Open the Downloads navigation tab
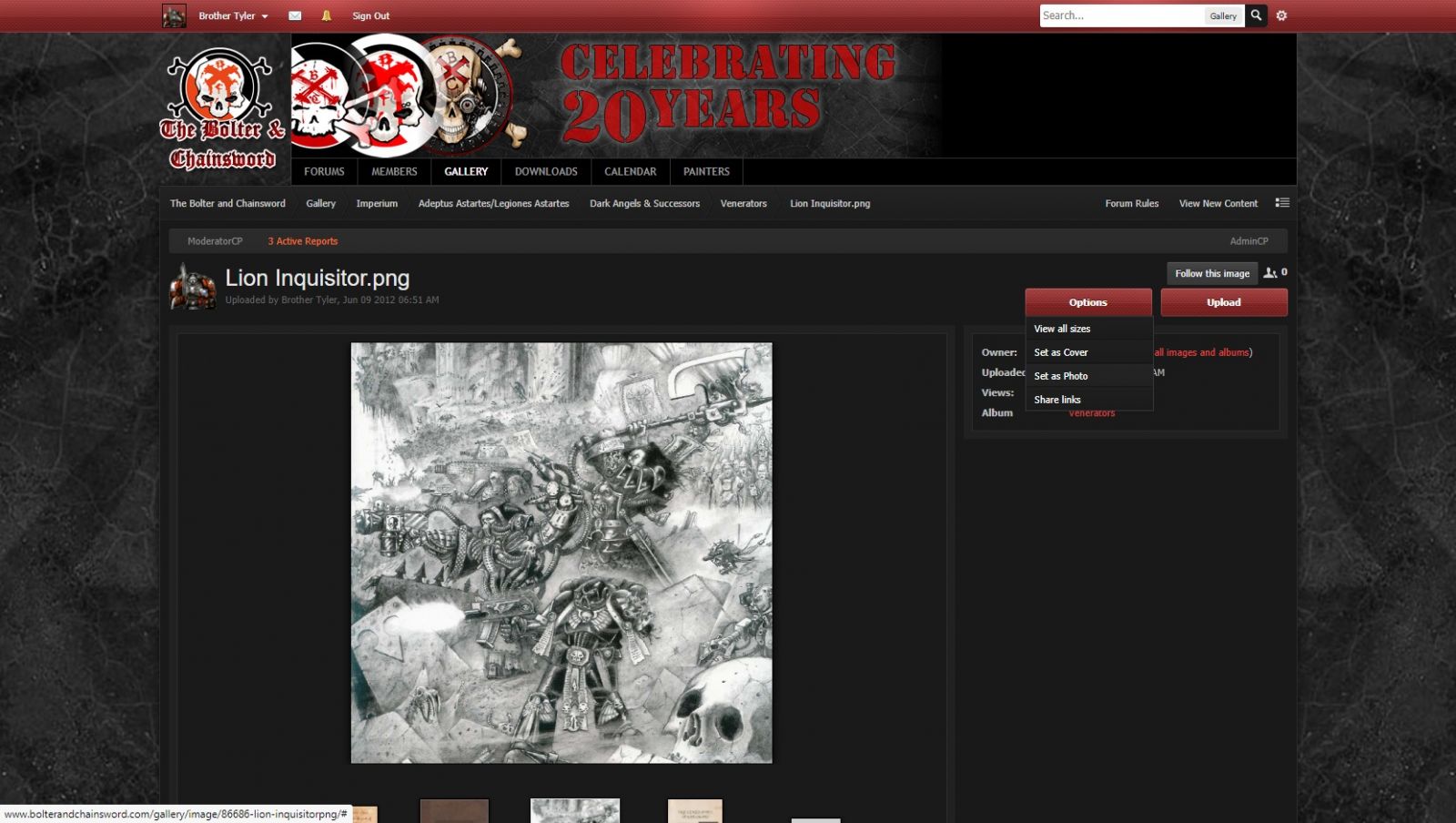The height and width of the screenshot is (823, 1456). [x=546, y=171]
